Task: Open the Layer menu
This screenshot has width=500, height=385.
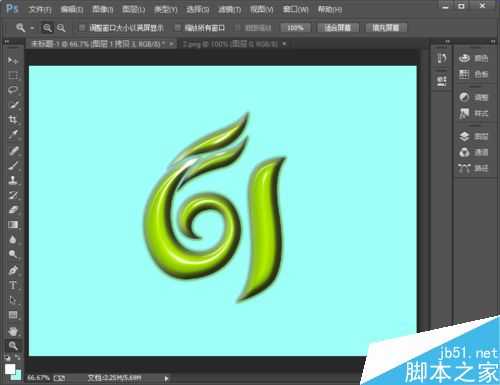Action: click(x=134, y=10)
